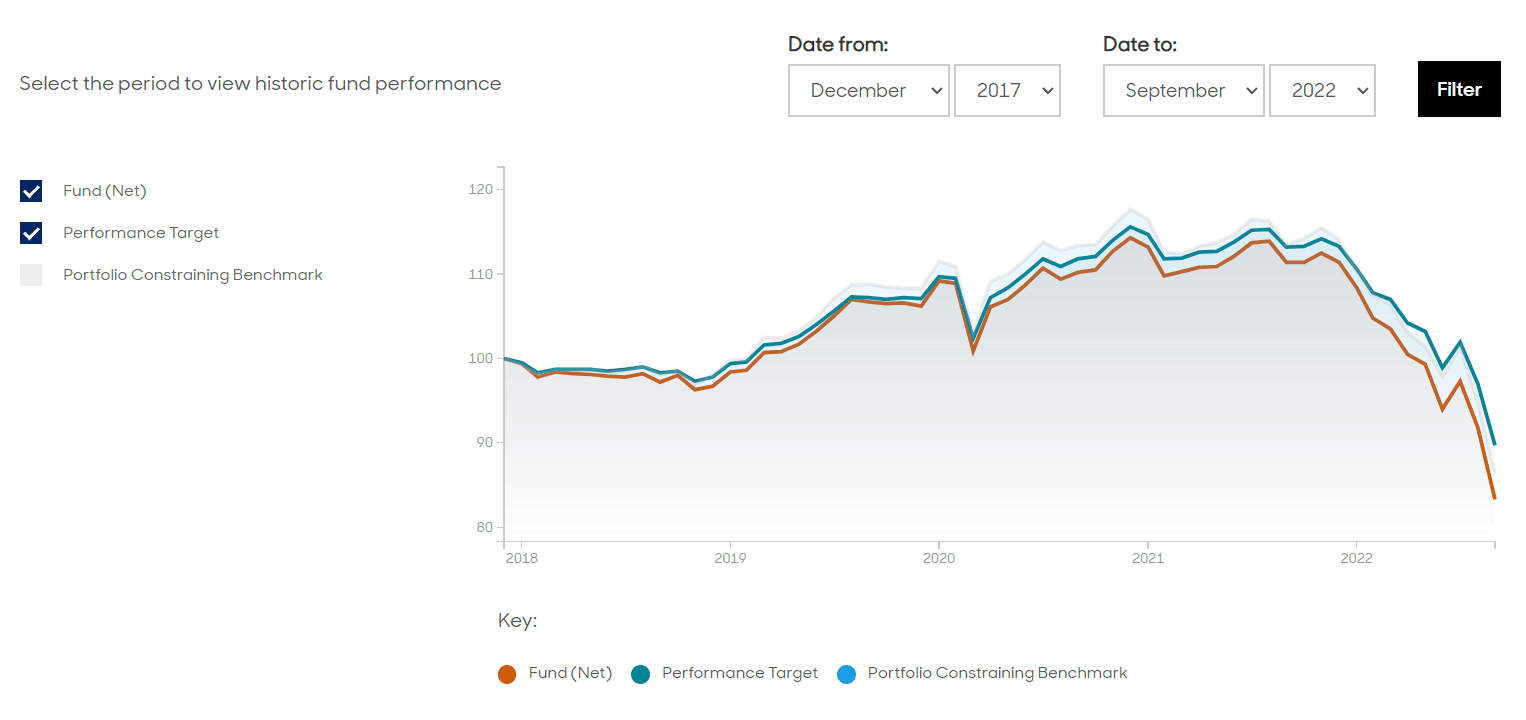Open the Date from year dropdown
This screenshot has height=720, width=1526.
[1007, 91]
